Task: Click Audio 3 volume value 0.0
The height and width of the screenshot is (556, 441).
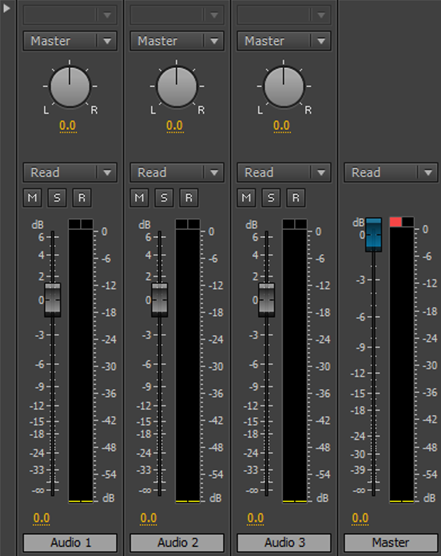Action: 256,518
